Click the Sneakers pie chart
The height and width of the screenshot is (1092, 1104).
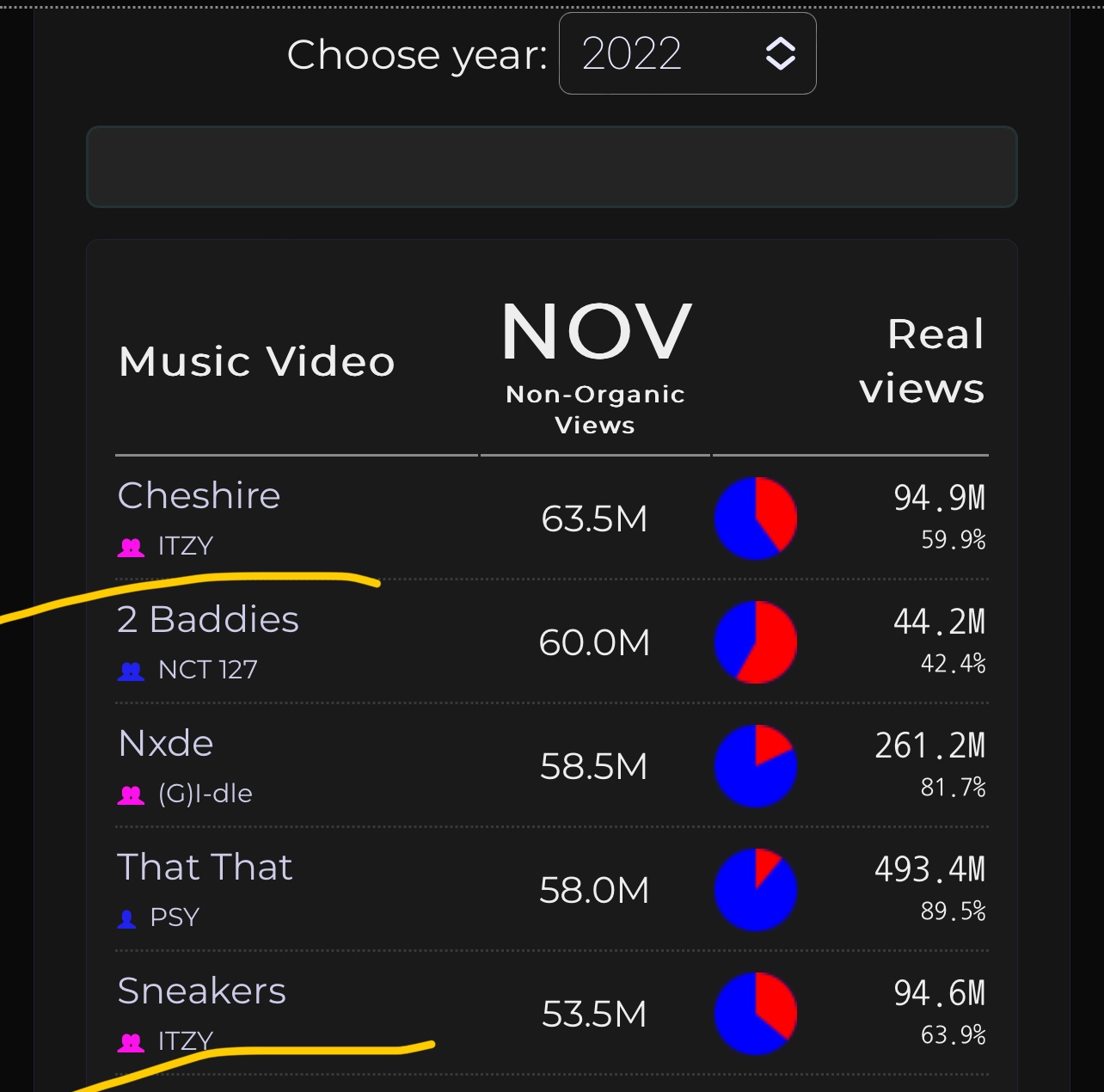(756, 1014)
